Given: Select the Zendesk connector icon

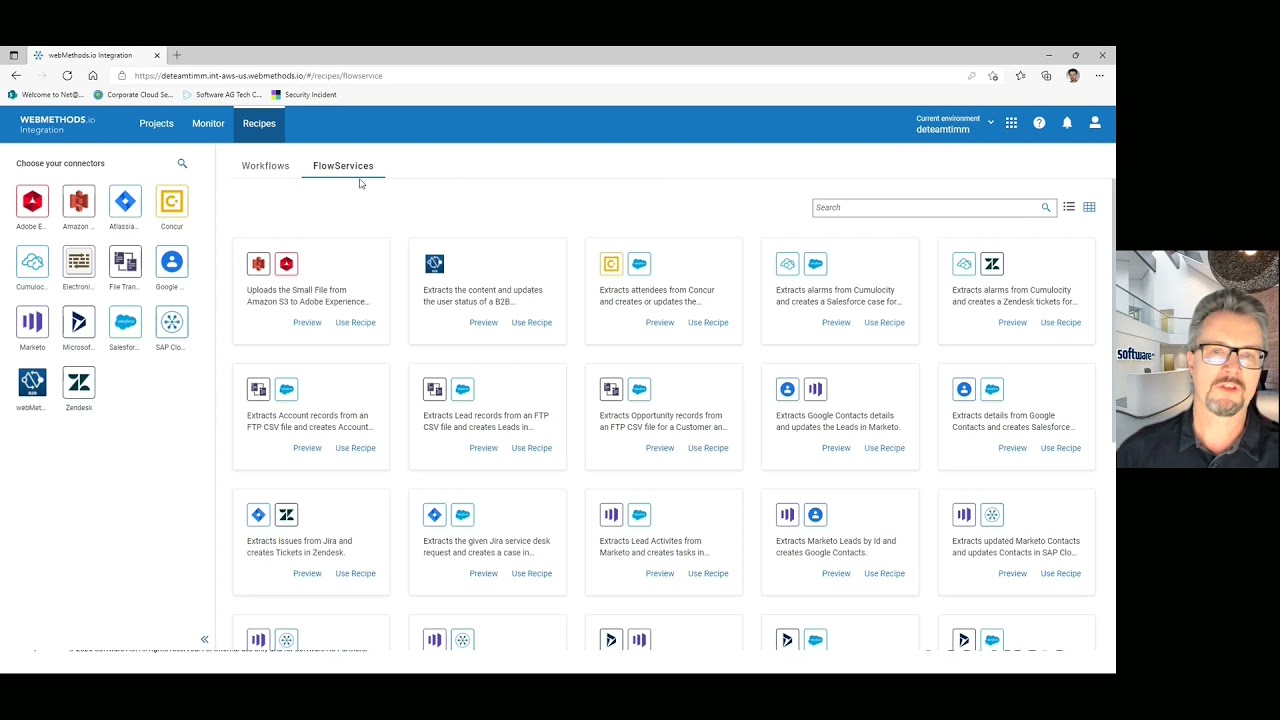Looking at the screenshot, I should pos(78,382).
